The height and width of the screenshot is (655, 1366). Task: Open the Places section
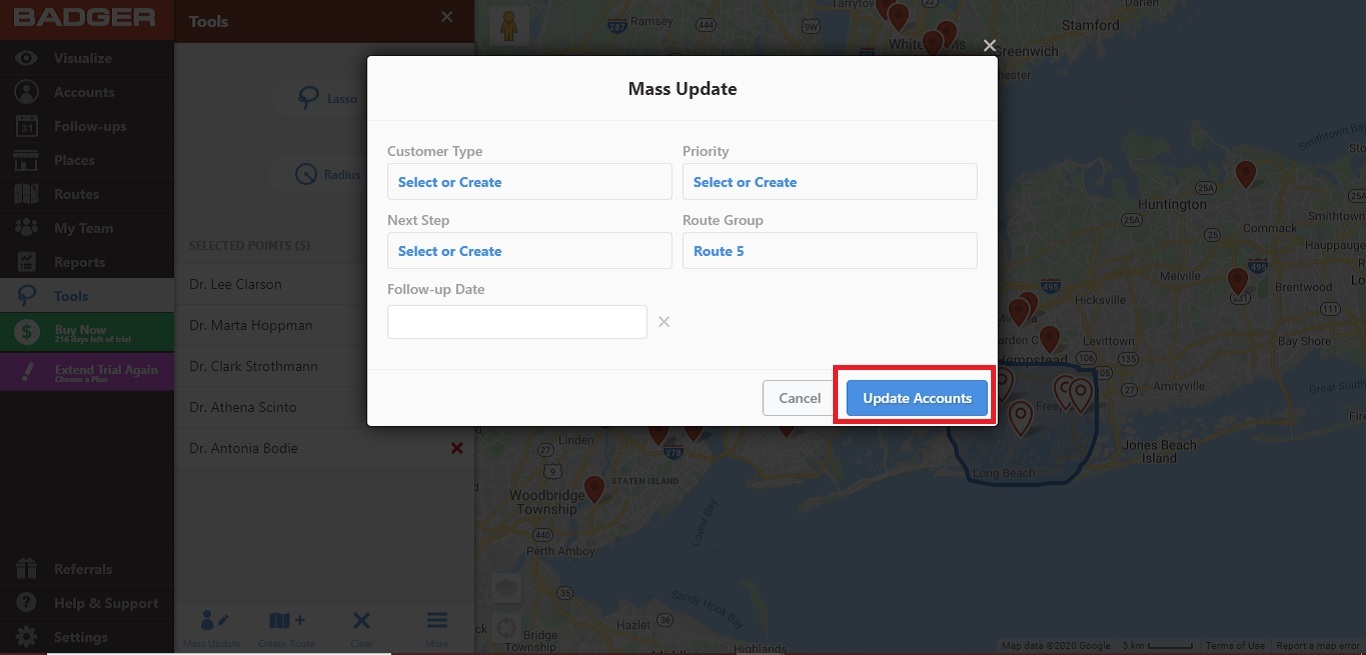pos(87,160)
